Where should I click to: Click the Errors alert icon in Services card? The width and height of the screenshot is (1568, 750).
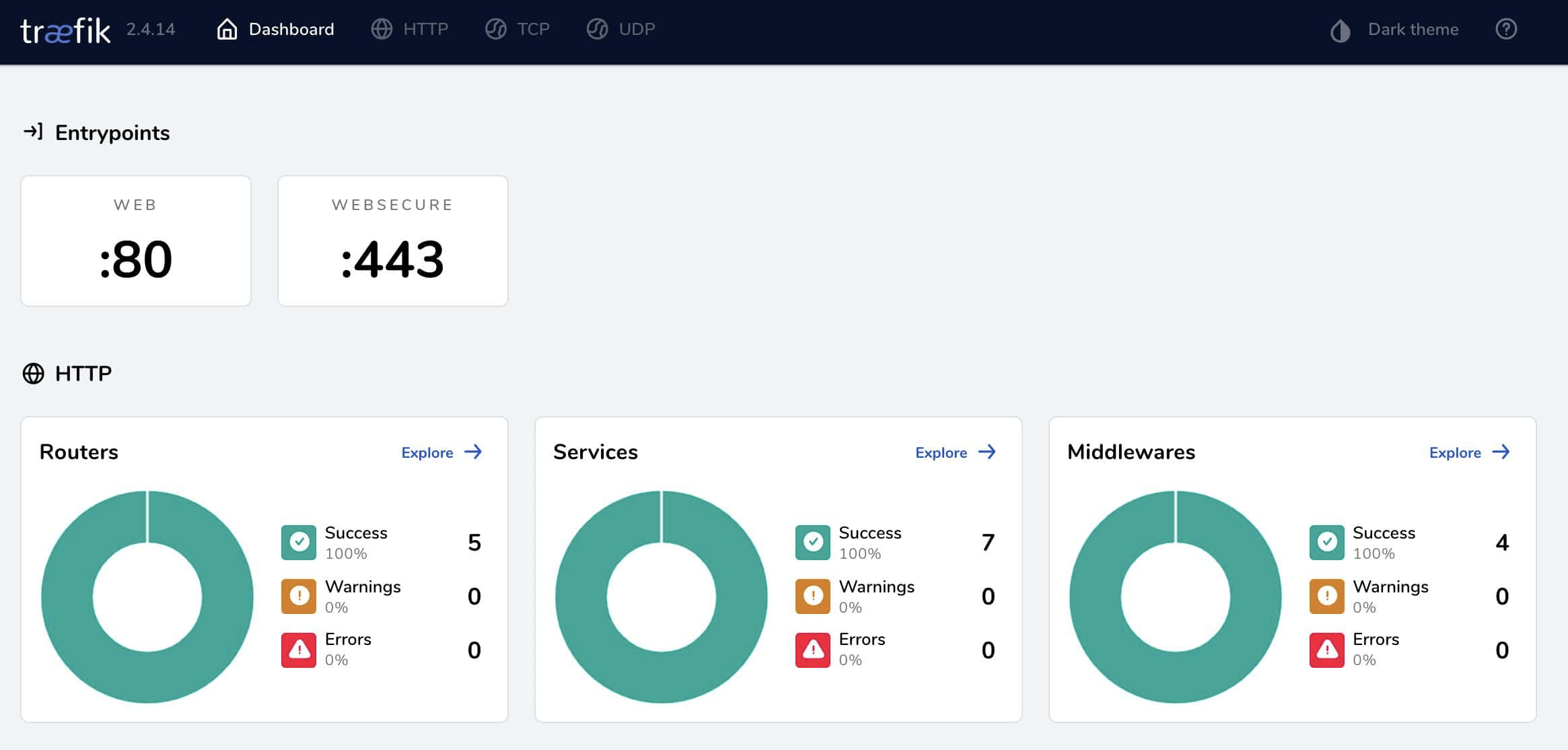(x=812, y=649)
